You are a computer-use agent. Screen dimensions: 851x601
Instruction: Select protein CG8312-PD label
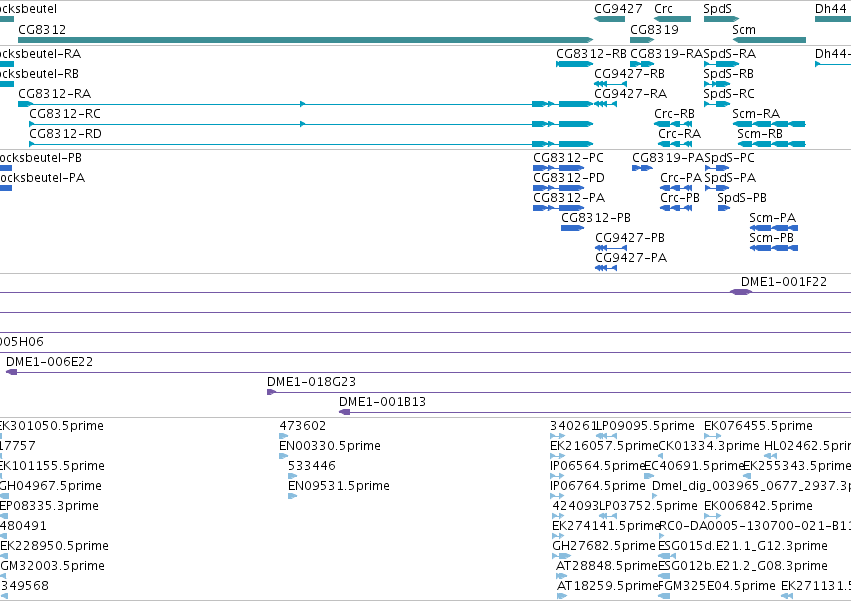tap(569, 178)
